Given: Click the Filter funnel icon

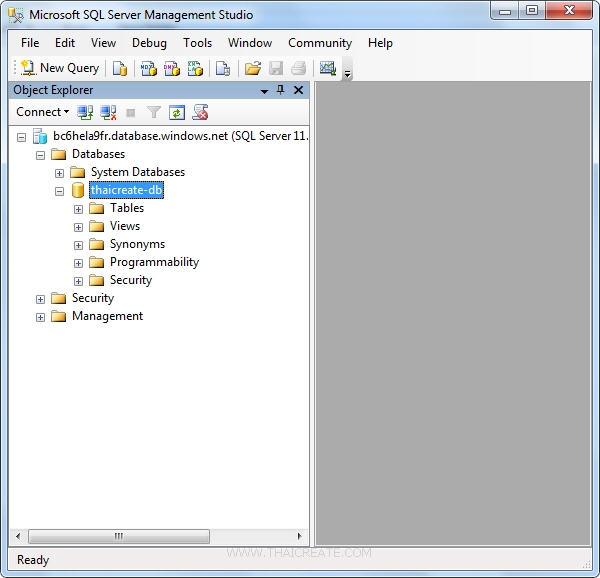Looking at the screenshot, I should [153, 112].
